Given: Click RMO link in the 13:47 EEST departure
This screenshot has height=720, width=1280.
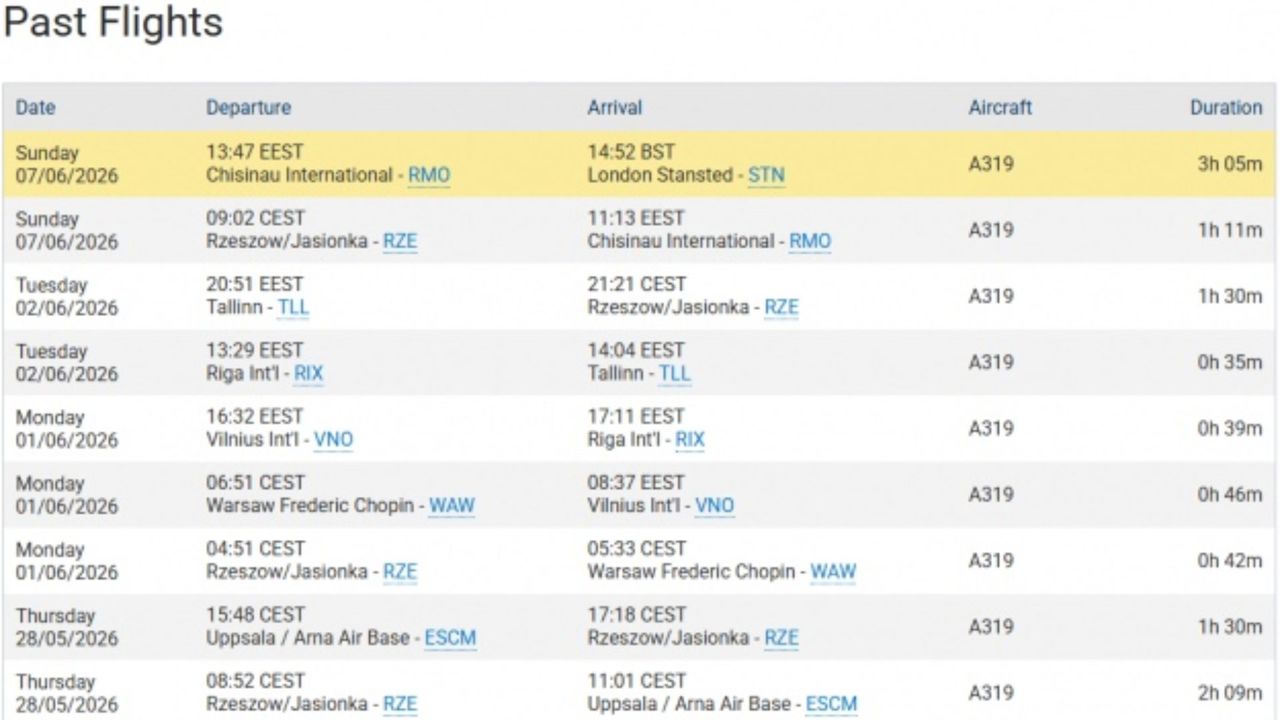Looking at the screenshot, I should pos(429,175).
